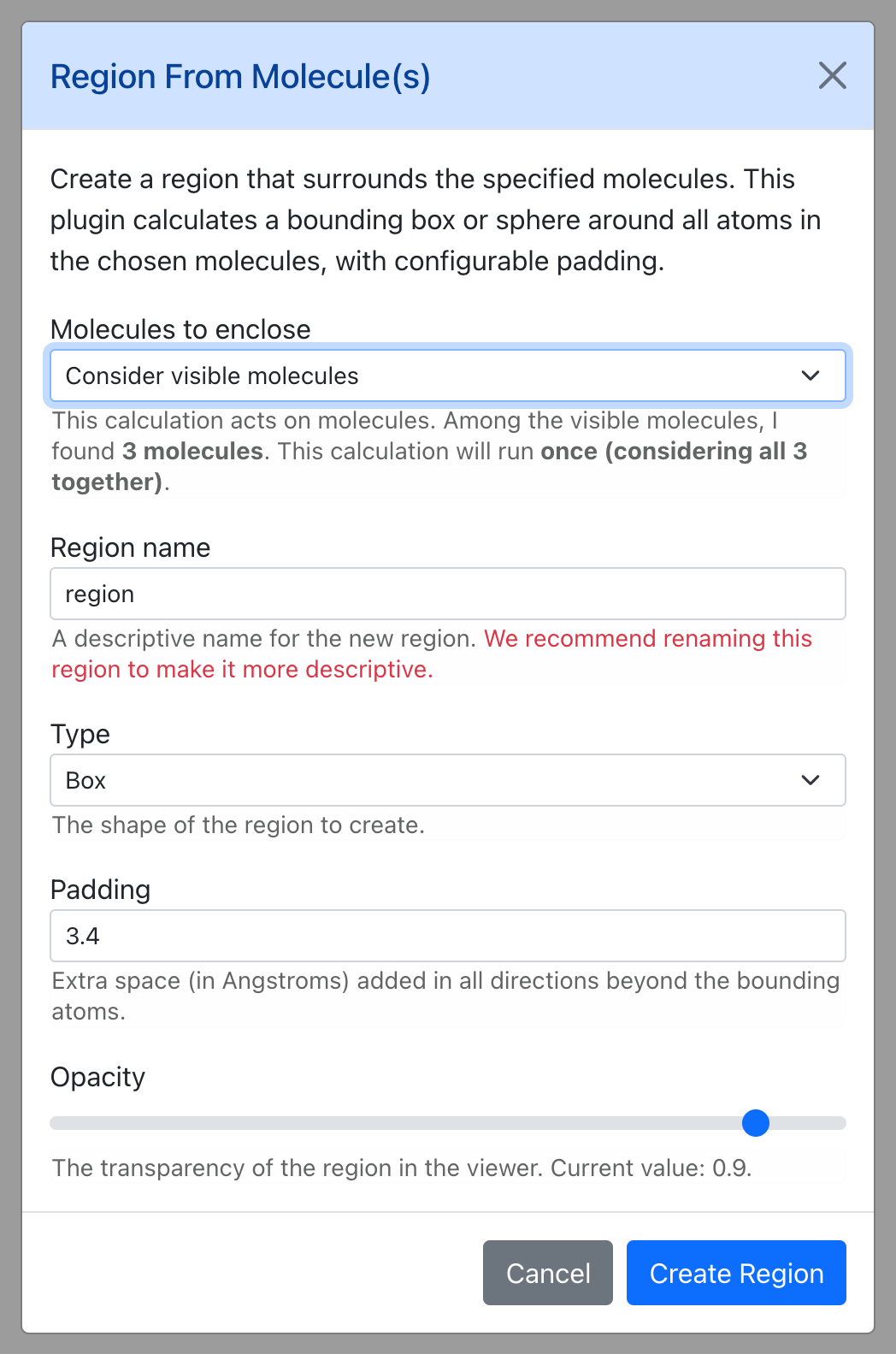Click chevron beside Consider visible molecules

point(811,375)
